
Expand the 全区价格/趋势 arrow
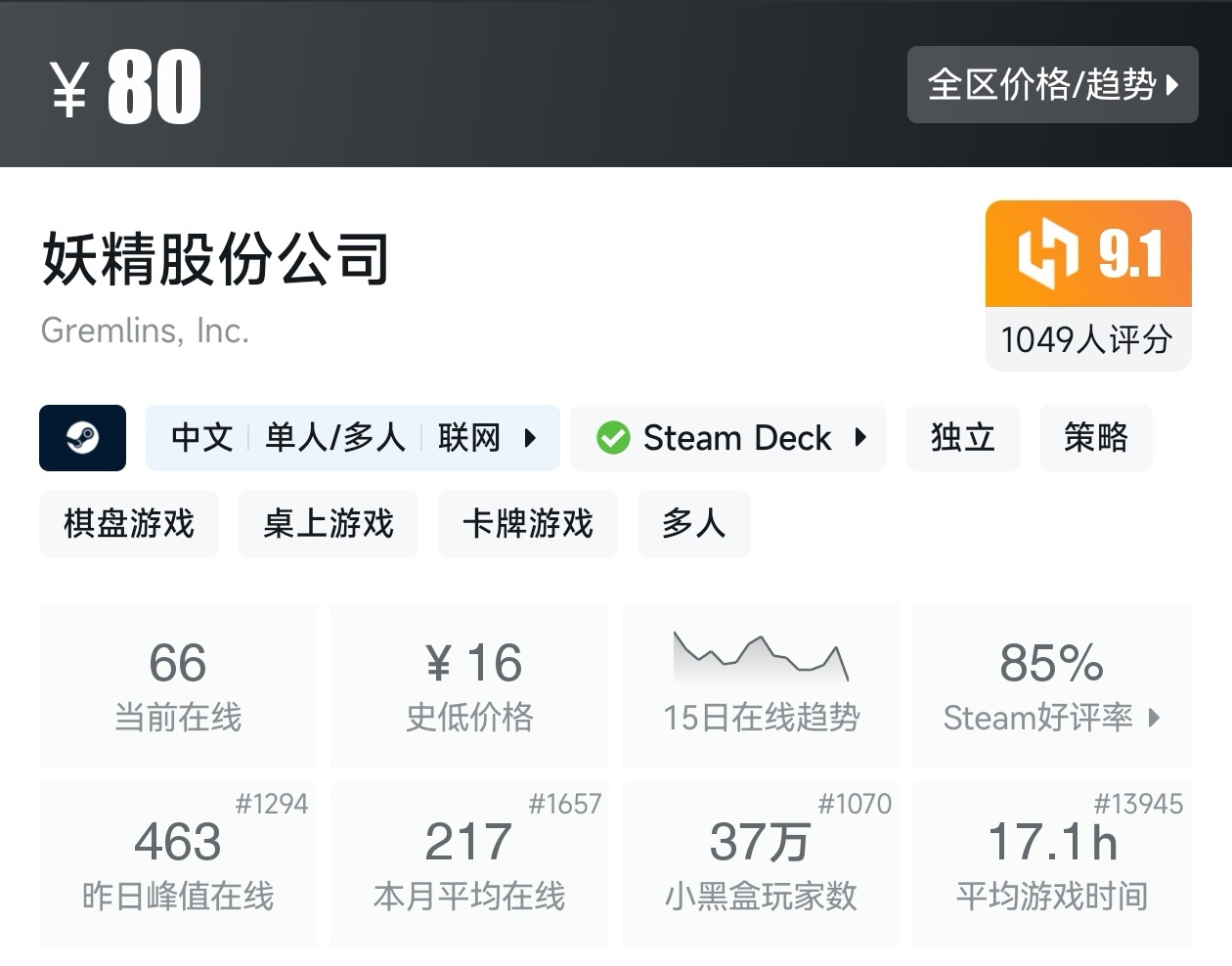pos(1173,85)
